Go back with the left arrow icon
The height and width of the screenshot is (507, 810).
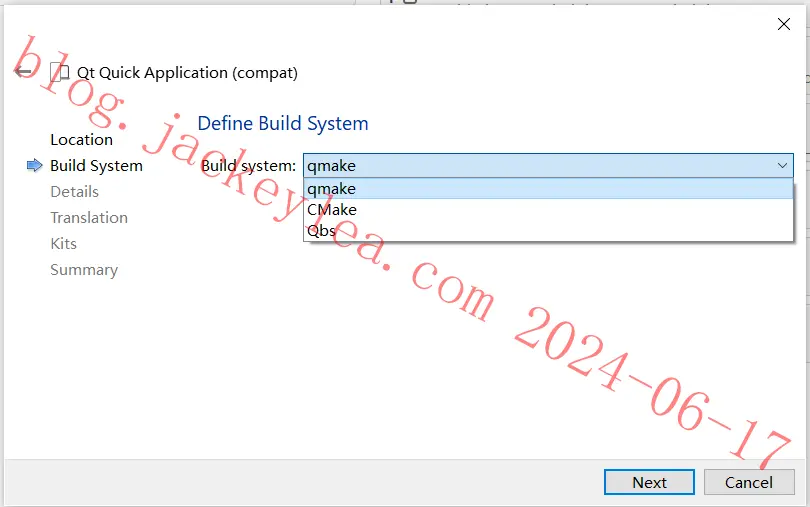[22, 72]
